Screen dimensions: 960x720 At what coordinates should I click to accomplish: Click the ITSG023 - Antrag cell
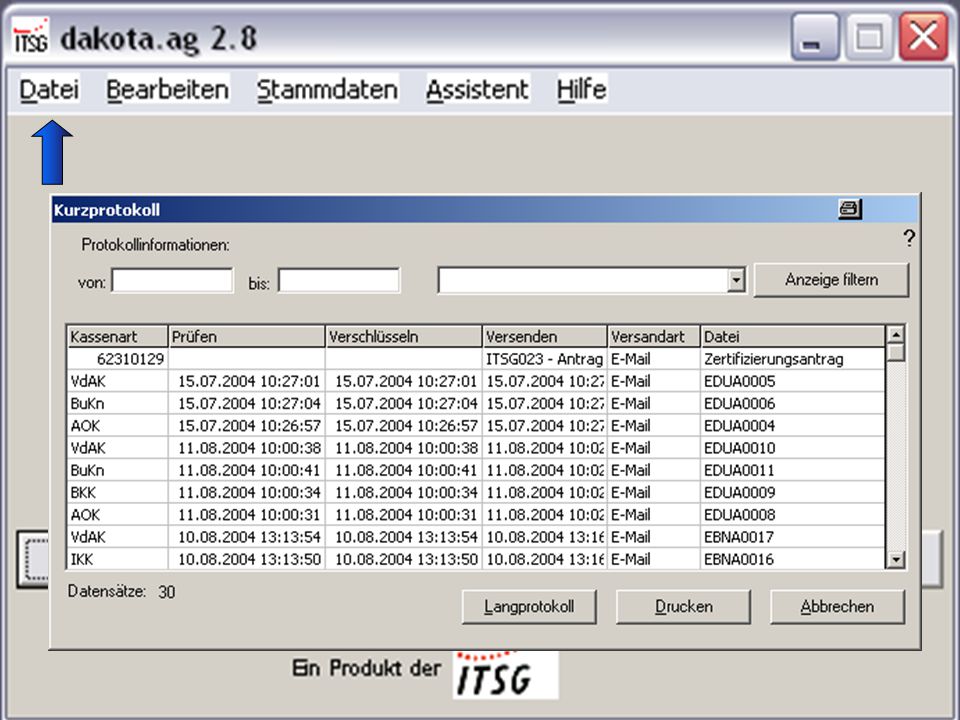[x=545, y=359]
